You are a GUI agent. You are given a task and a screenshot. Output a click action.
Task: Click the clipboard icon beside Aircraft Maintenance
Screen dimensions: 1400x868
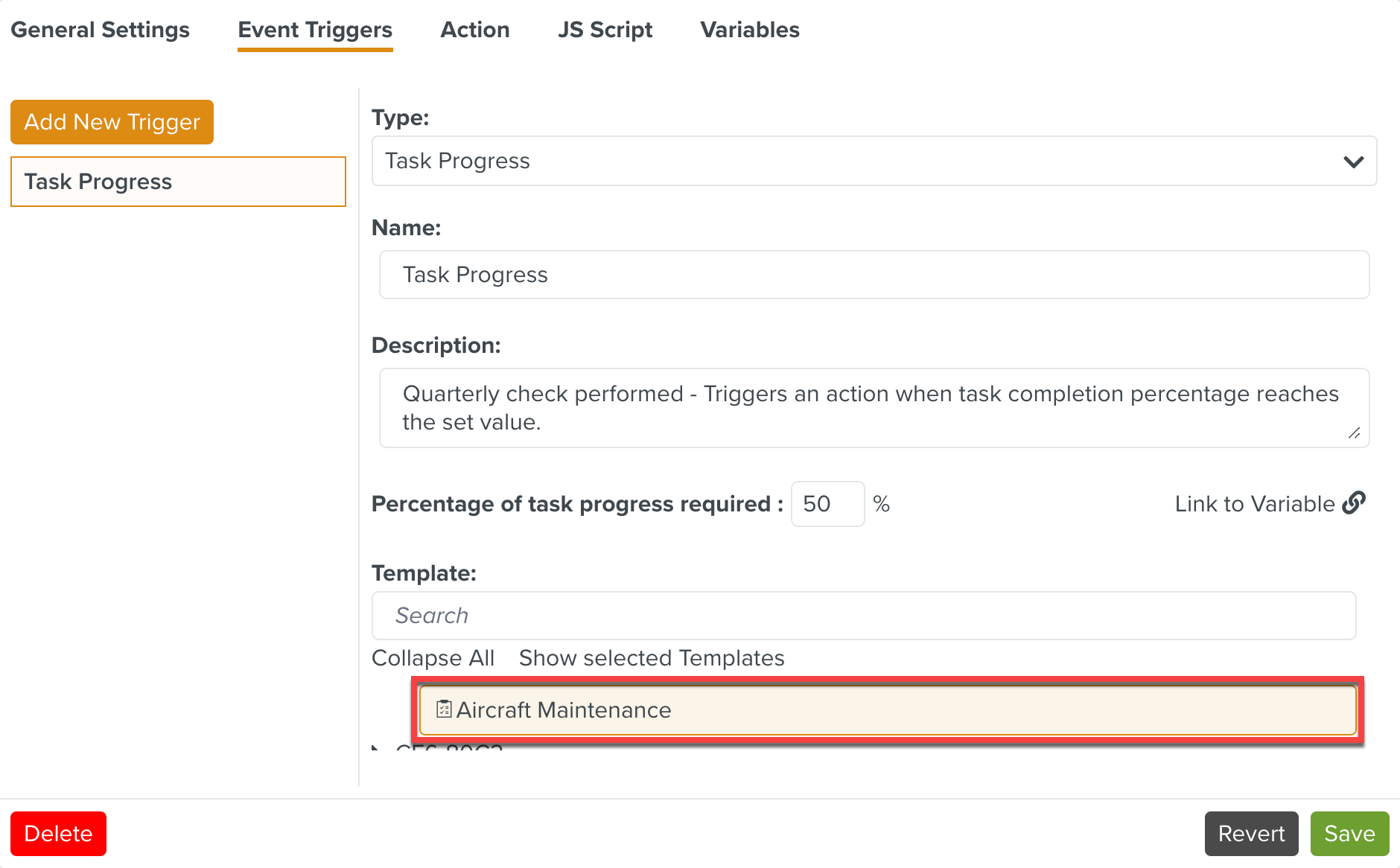click(443, 709)
